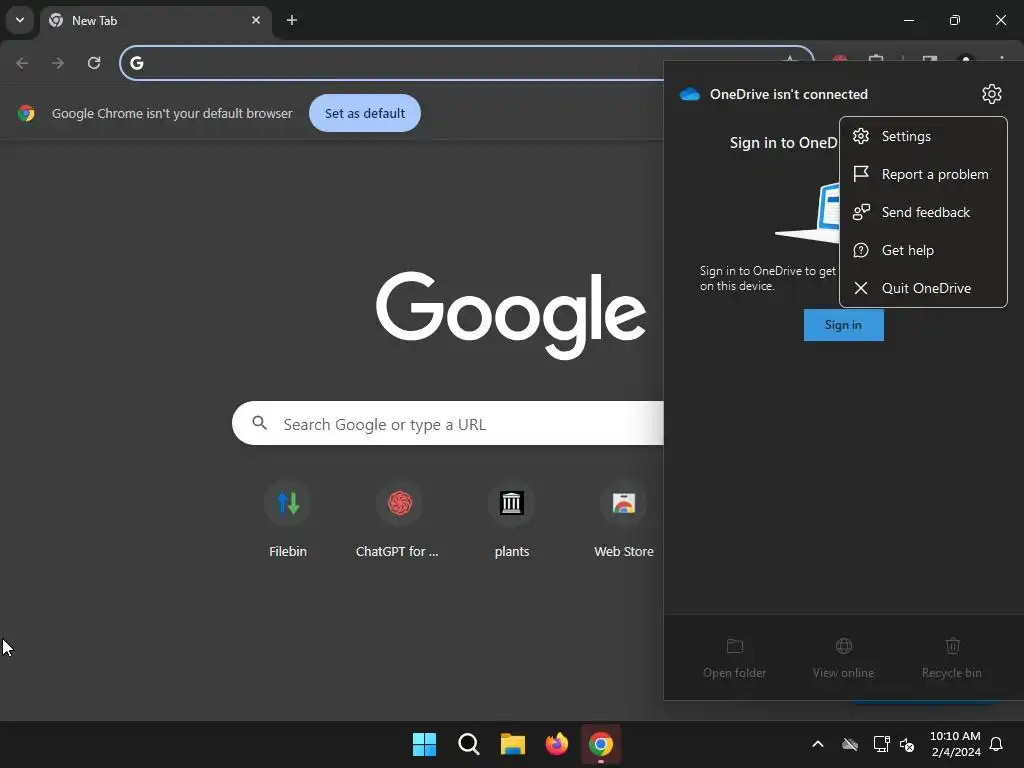Open Recycle bin in OneDrive panel
The width and height of the screenshot is (1024, 768).
952,658
